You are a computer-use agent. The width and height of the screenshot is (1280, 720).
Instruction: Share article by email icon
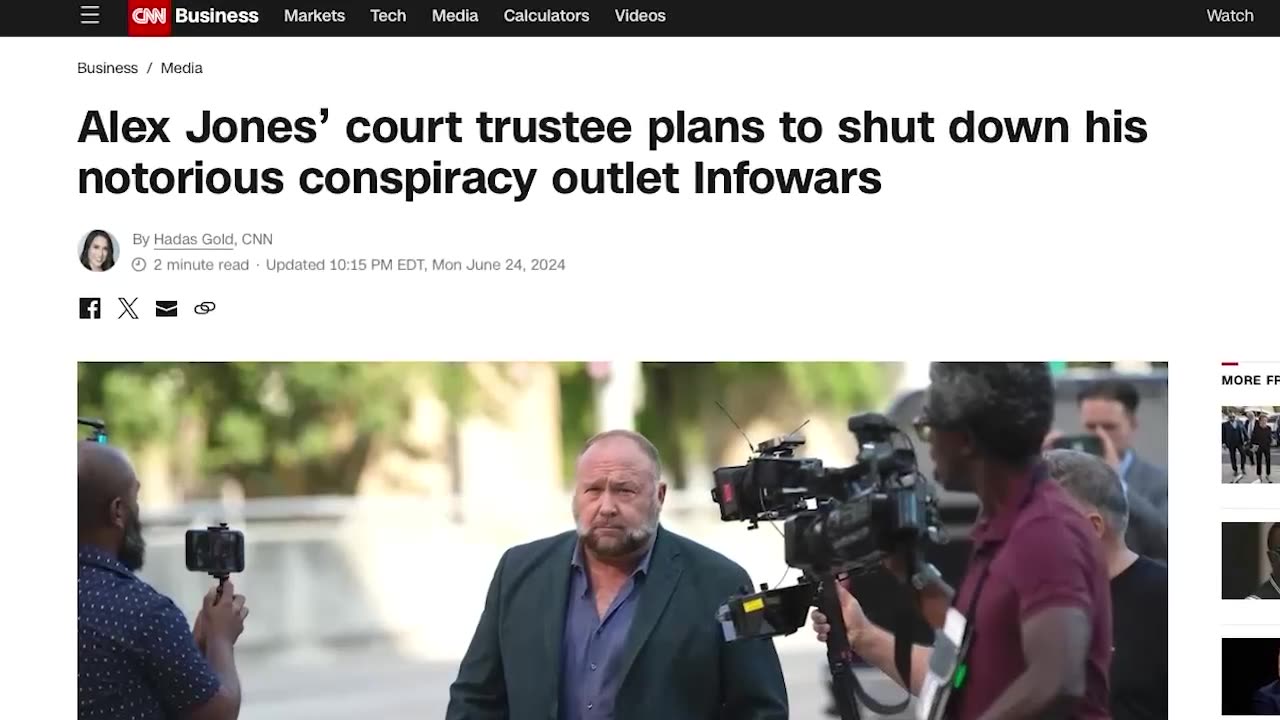tap(166, 308)
